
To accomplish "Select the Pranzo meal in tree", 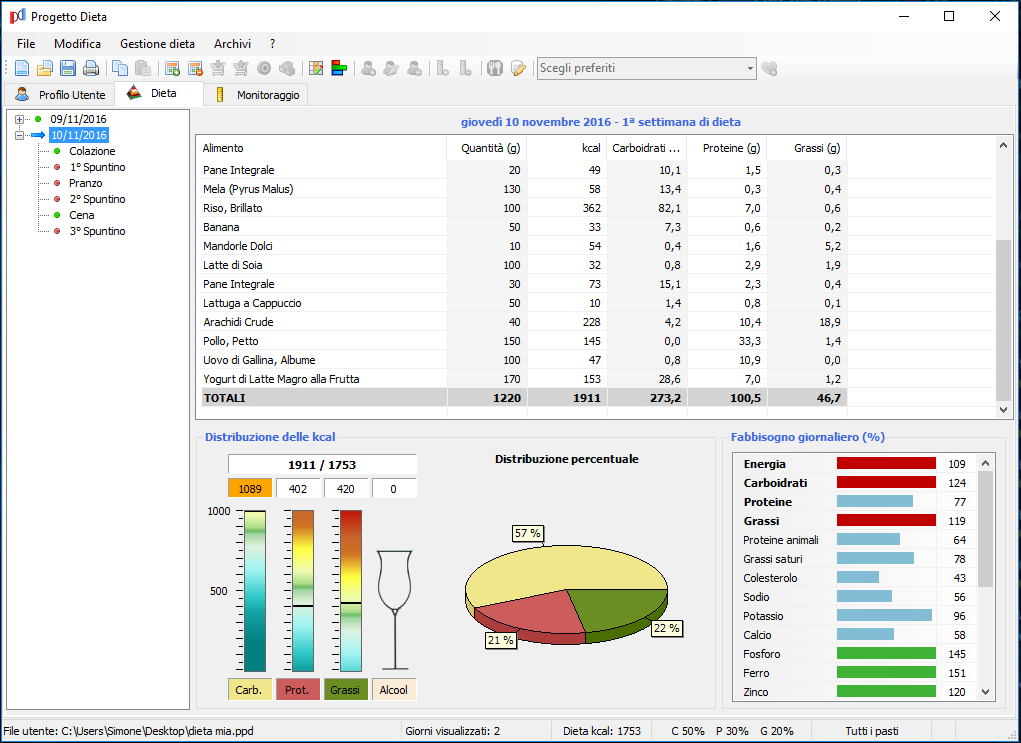I will [x=86, y=183].
